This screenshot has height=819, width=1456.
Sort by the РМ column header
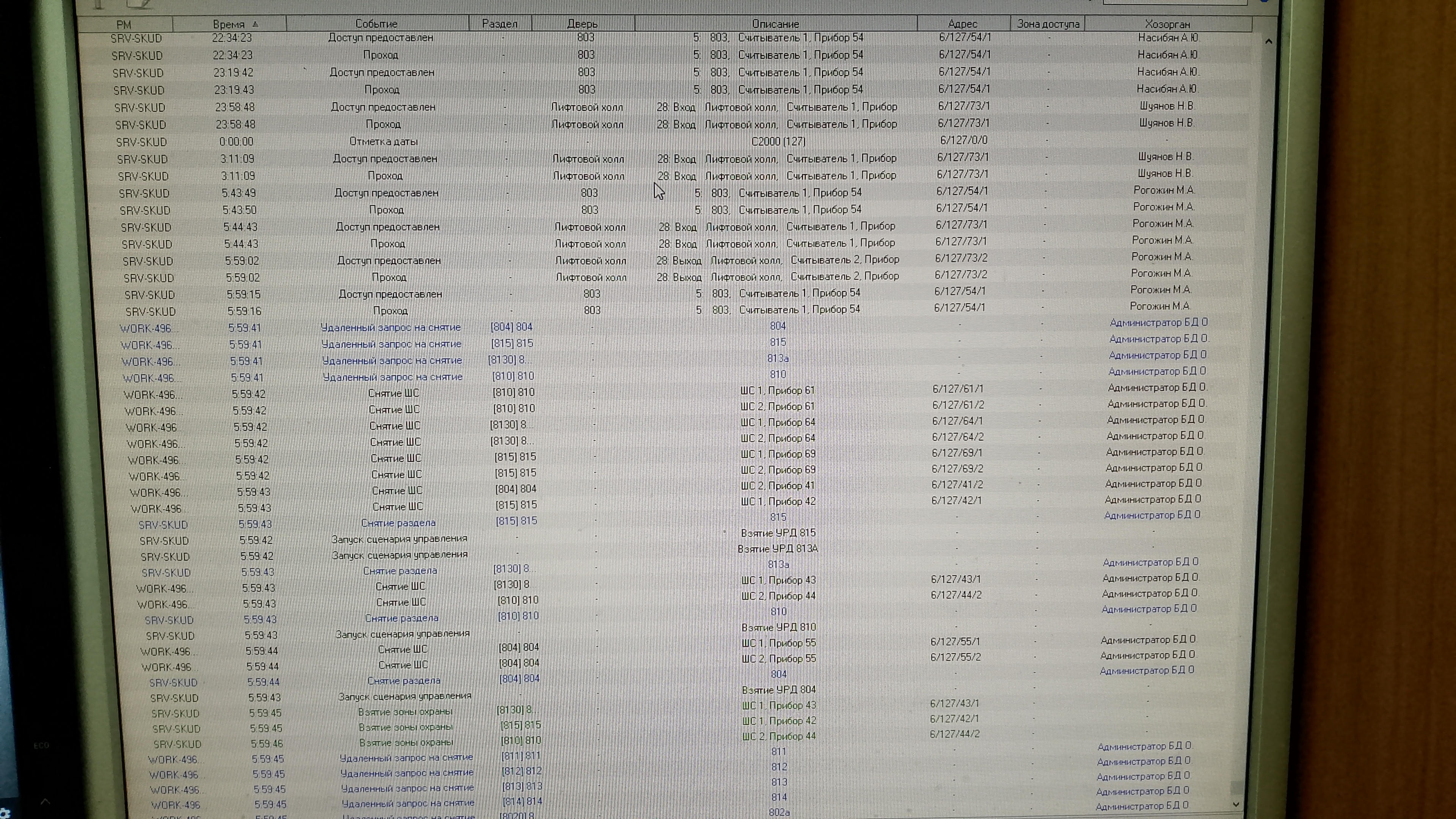pyautogui.click(x=124, y=24)
